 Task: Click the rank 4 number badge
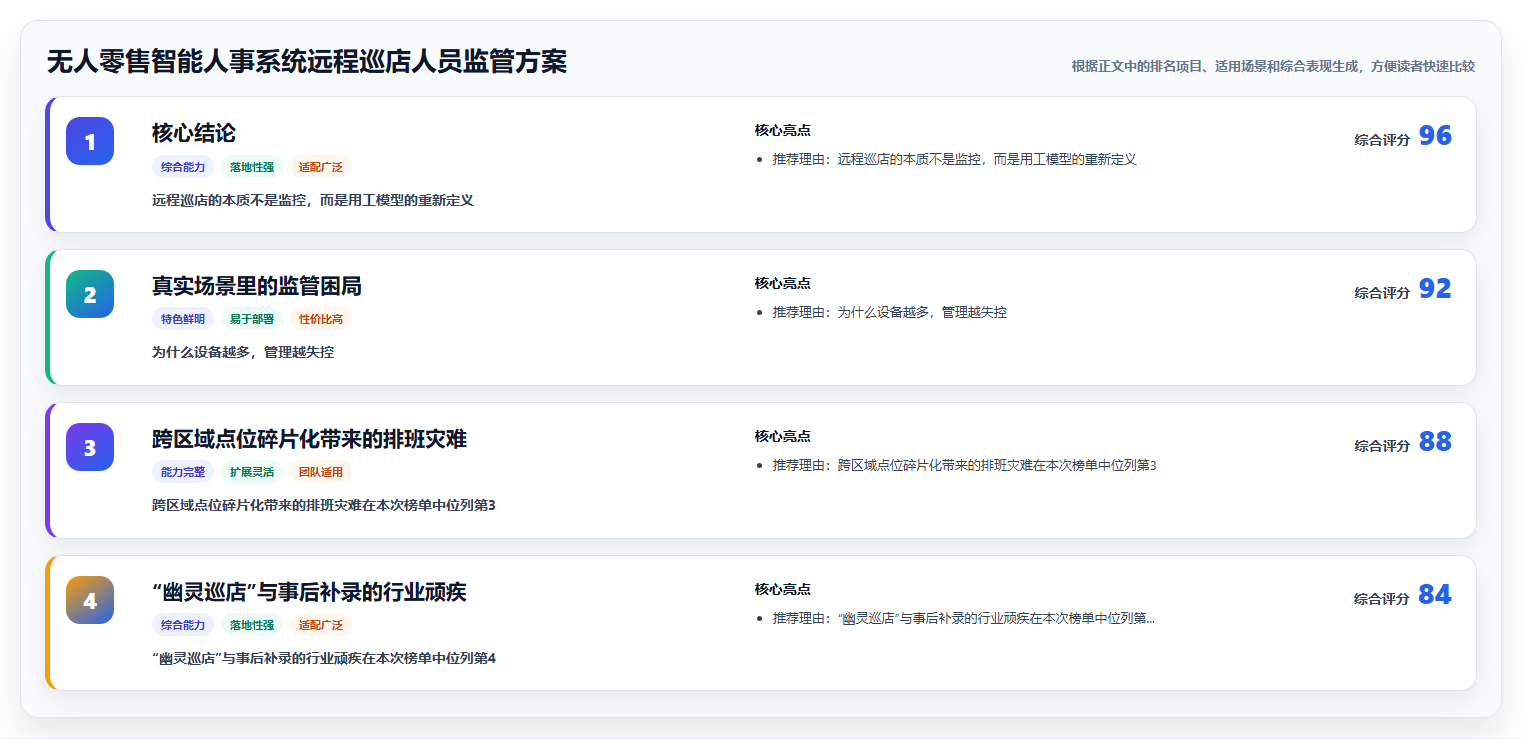click(90, 600)
